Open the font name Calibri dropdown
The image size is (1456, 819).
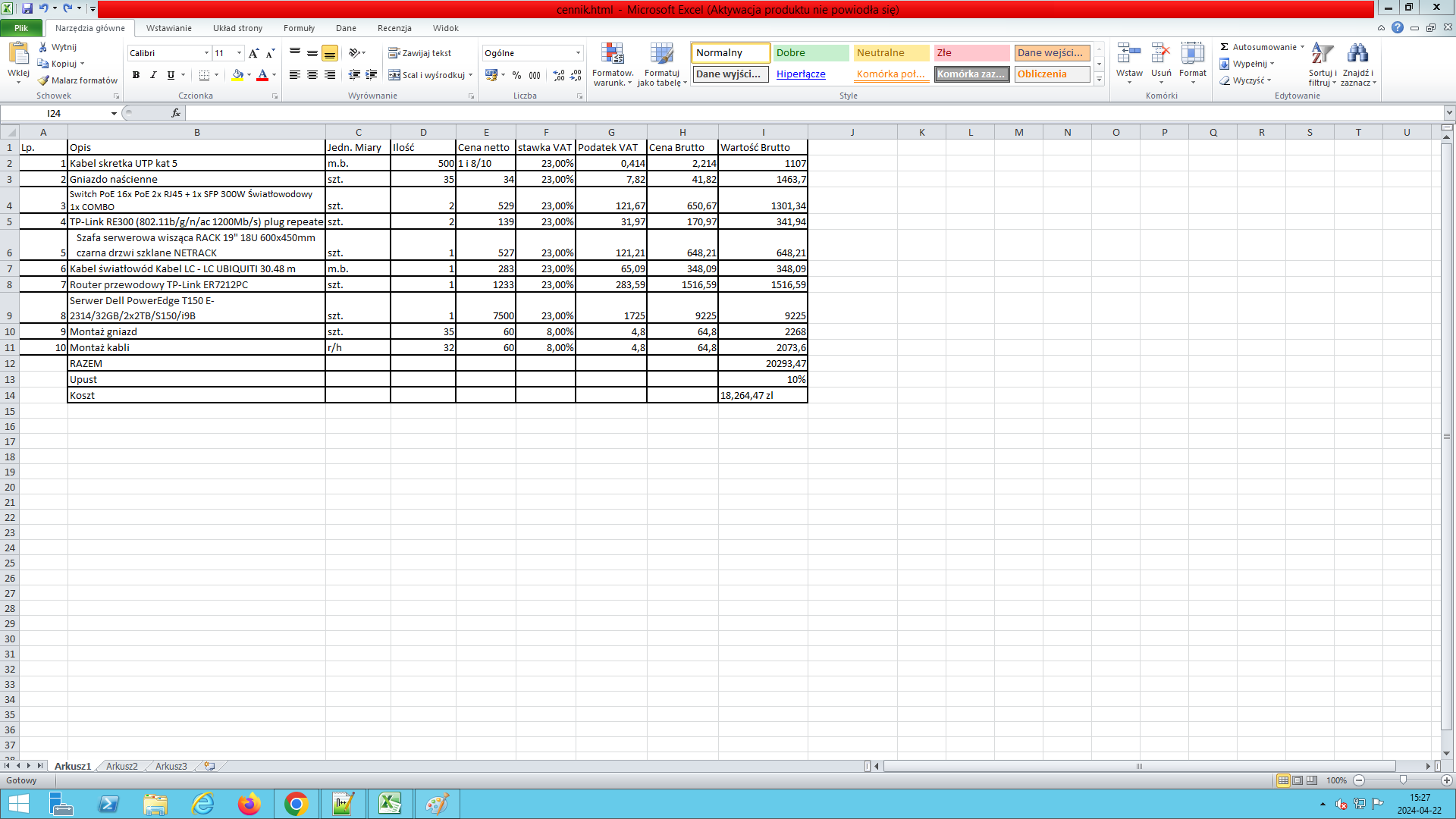point(206,53)
